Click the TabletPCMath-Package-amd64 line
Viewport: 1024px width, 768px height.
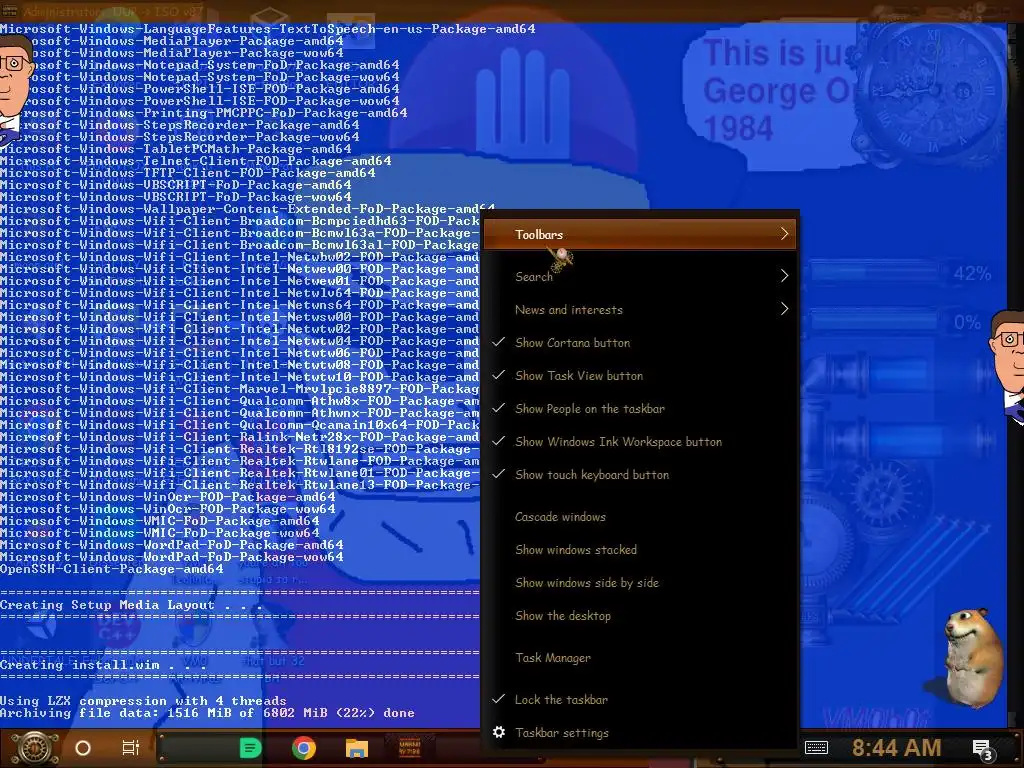(176, 149)
